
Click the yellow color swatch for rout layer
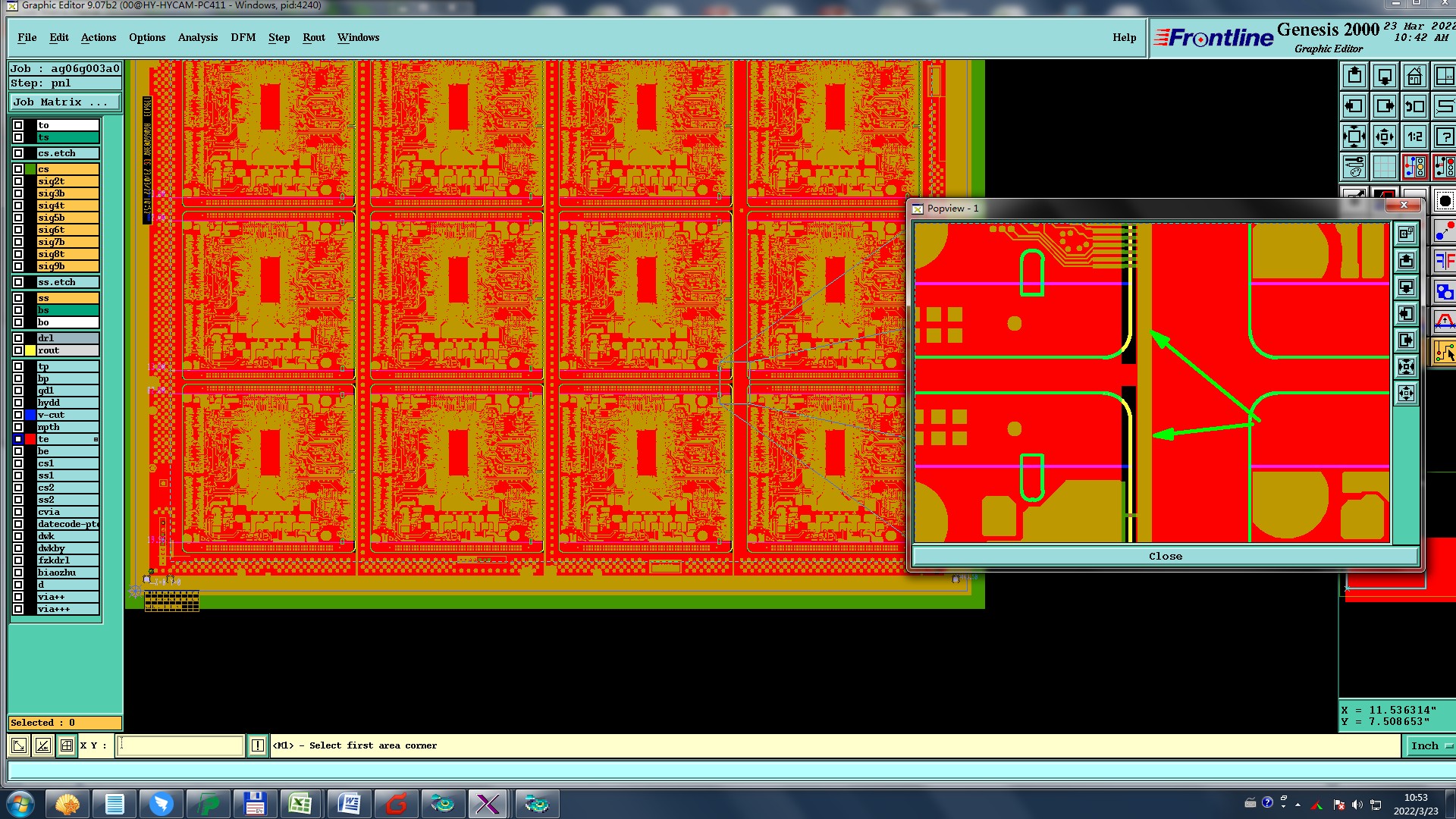pyautogui.click(x=30, y=350)
